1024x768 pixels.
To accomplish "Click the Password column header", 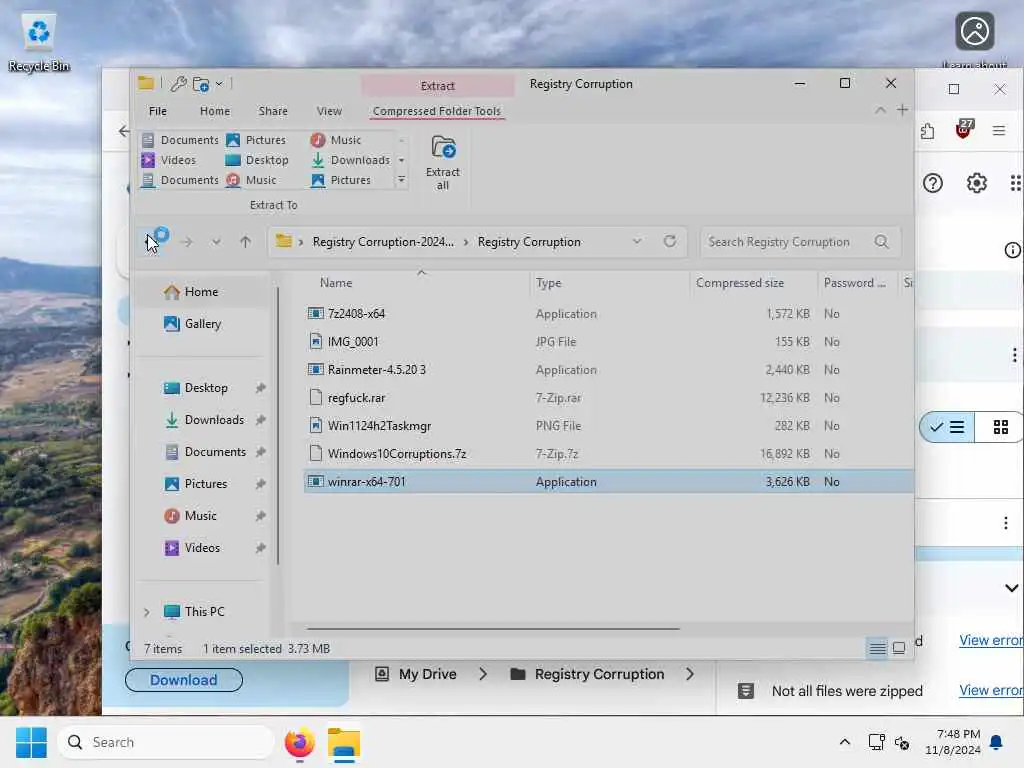I will (854, 283).
